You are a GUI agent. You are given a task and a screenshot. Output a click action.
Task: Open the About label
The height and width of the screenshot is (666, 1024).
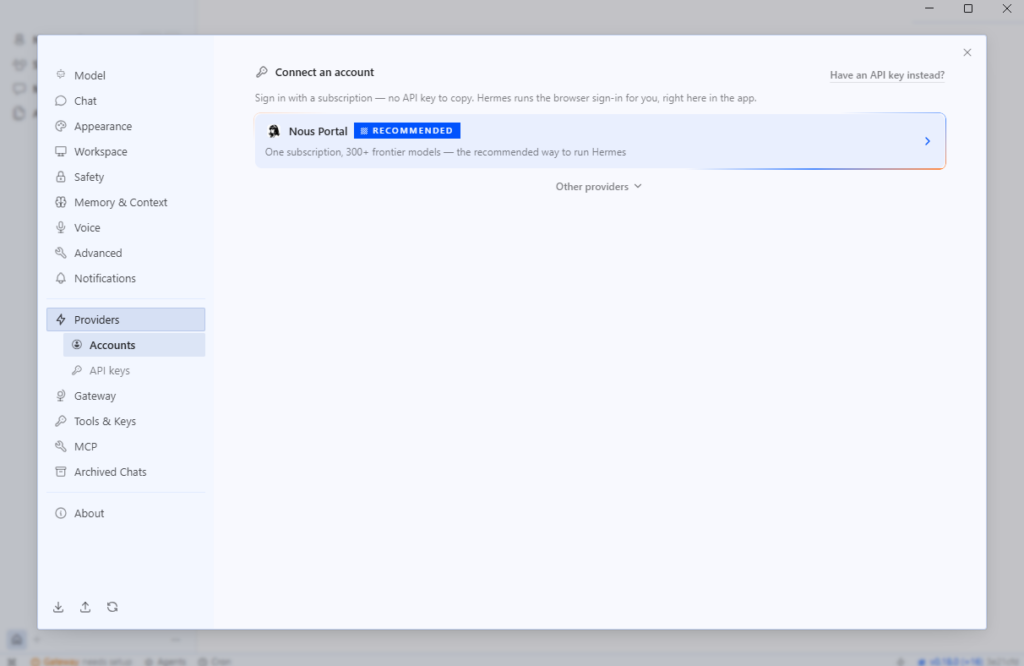point(89,513)
